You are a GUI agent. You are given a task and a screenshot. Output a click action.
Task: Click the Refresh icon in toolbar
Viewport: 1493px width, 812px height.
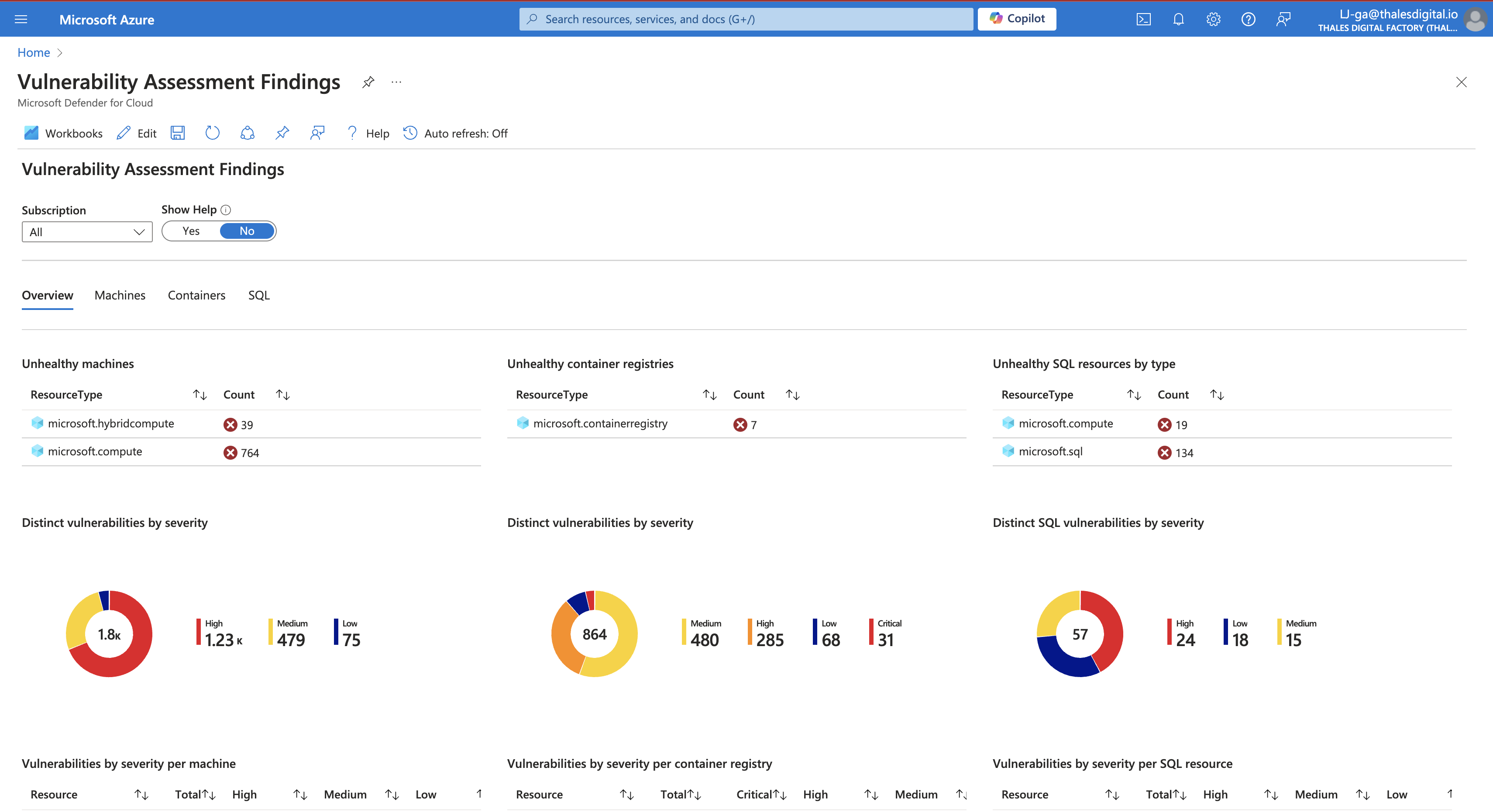coord(212,133)
